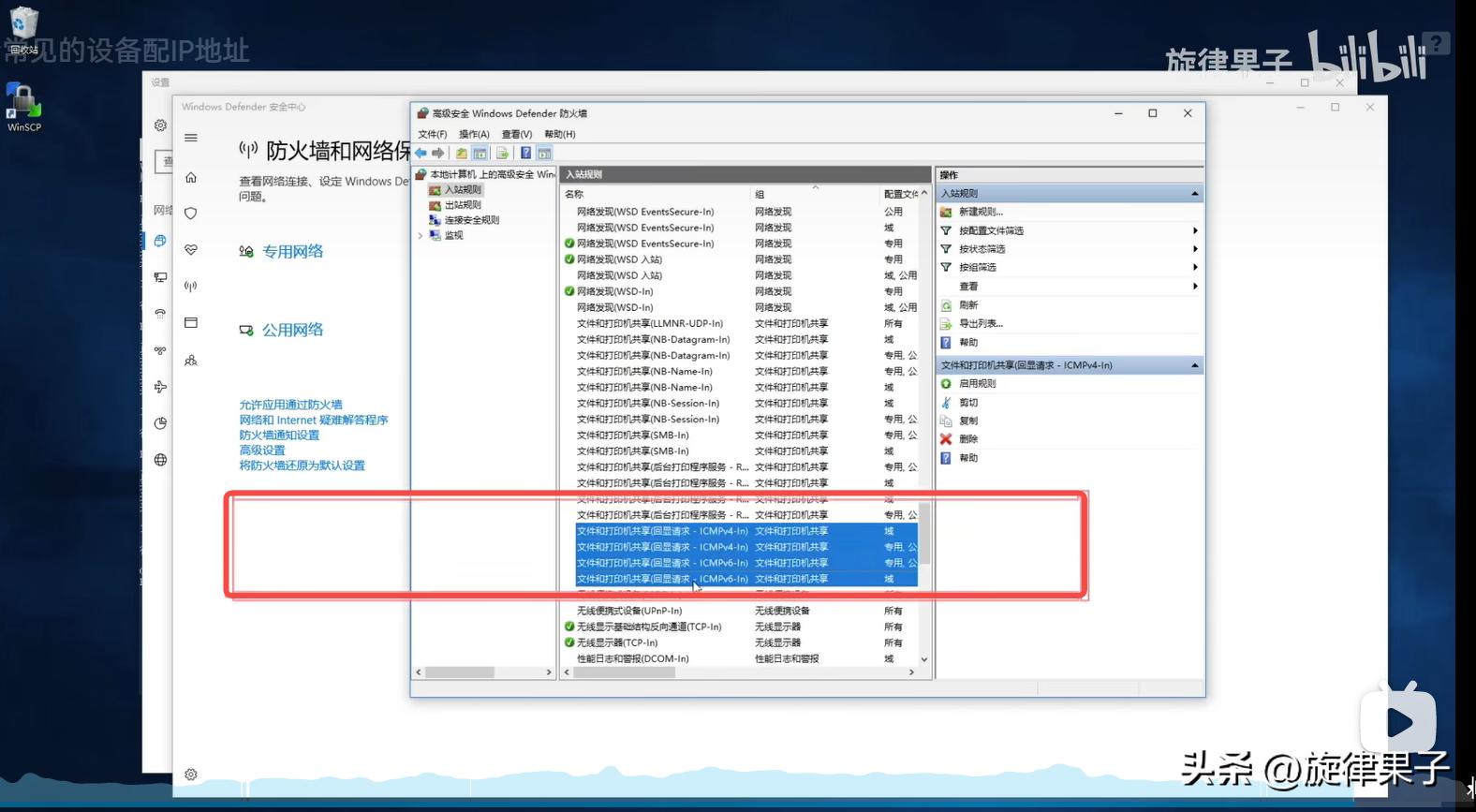Viewport: 1476px width, 812px height.
Task: Click 高级设置 link
Action: 261,450
